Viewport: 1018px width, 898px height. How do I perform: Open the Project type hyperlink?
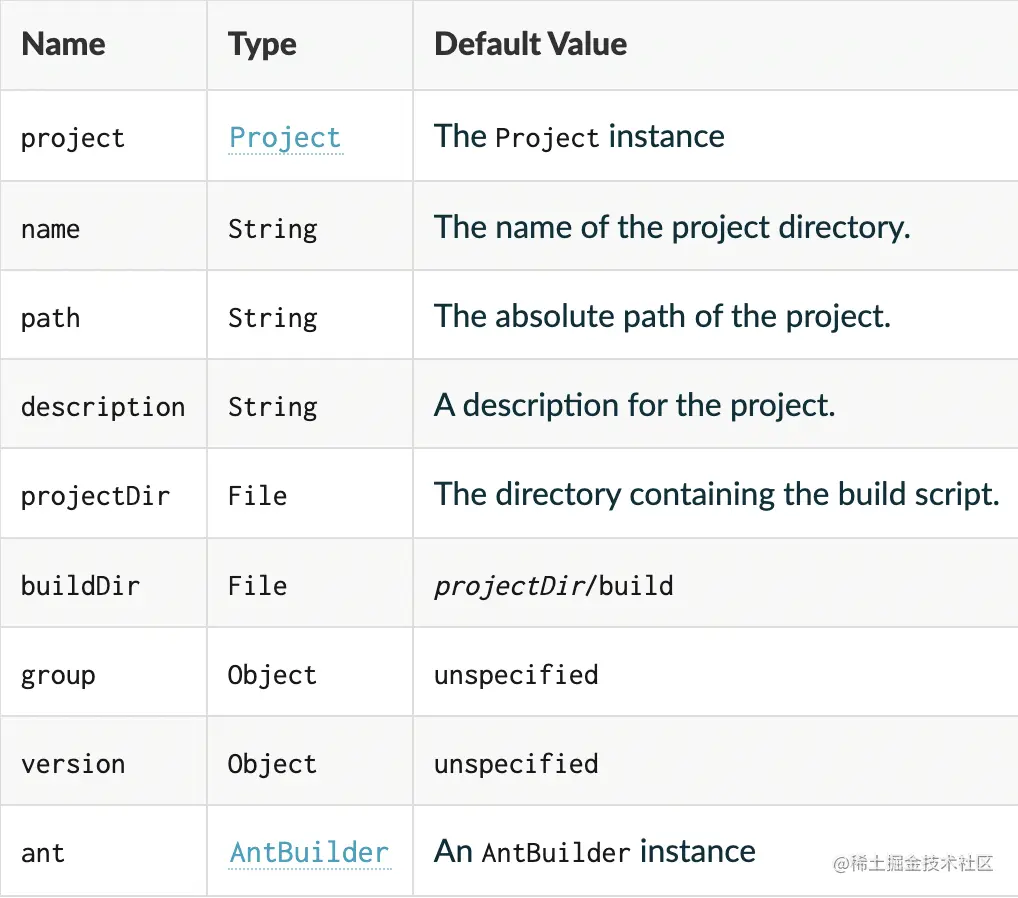285,138
